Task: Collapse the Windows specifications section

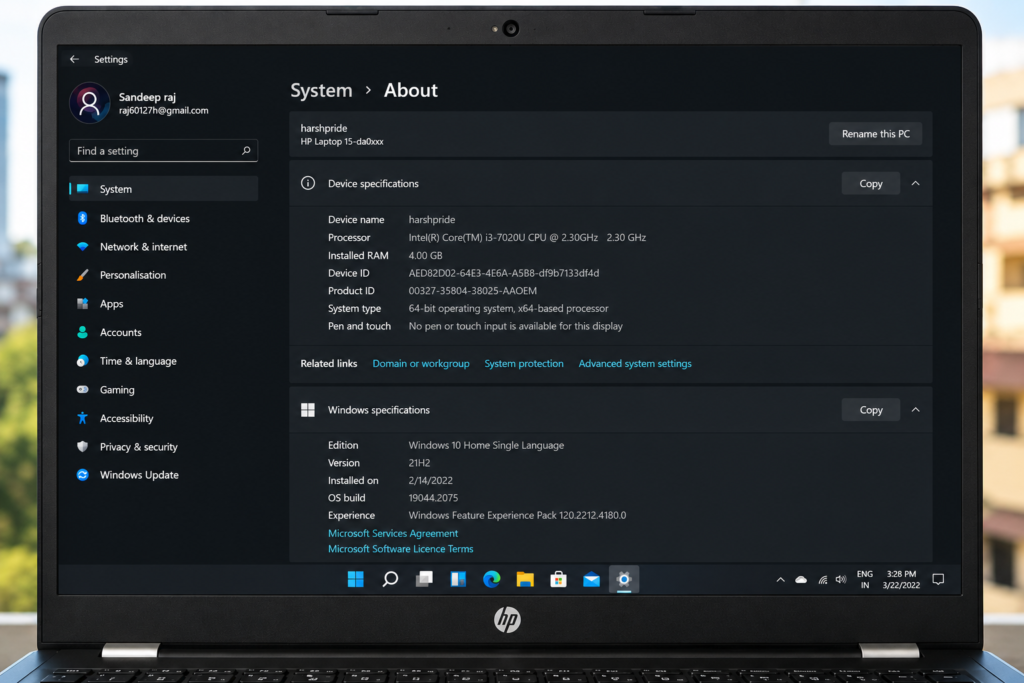Action: click(916, 410)
